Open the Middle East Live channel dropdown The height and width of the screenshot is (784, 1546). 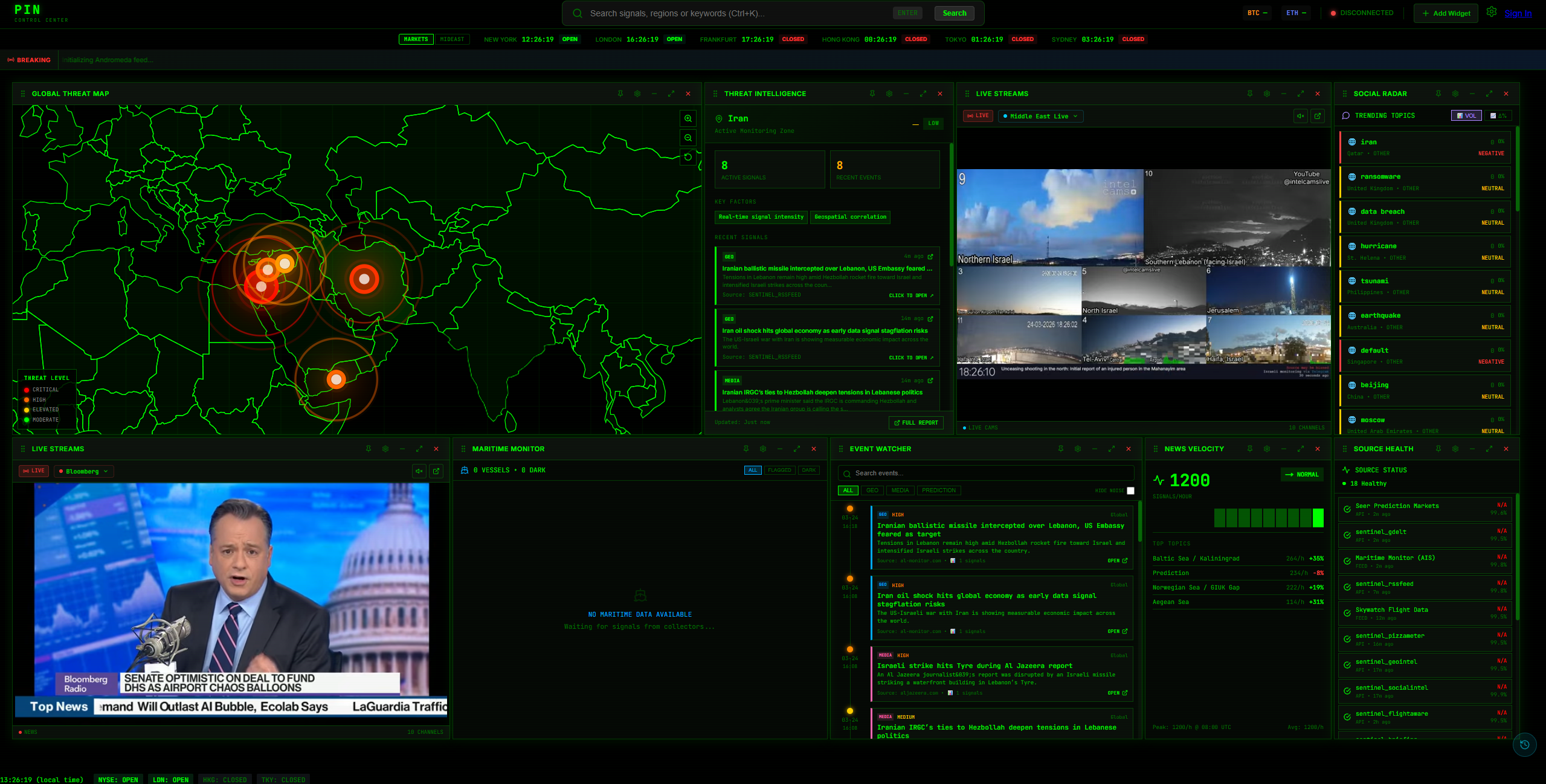click(x=1040, y=116)
